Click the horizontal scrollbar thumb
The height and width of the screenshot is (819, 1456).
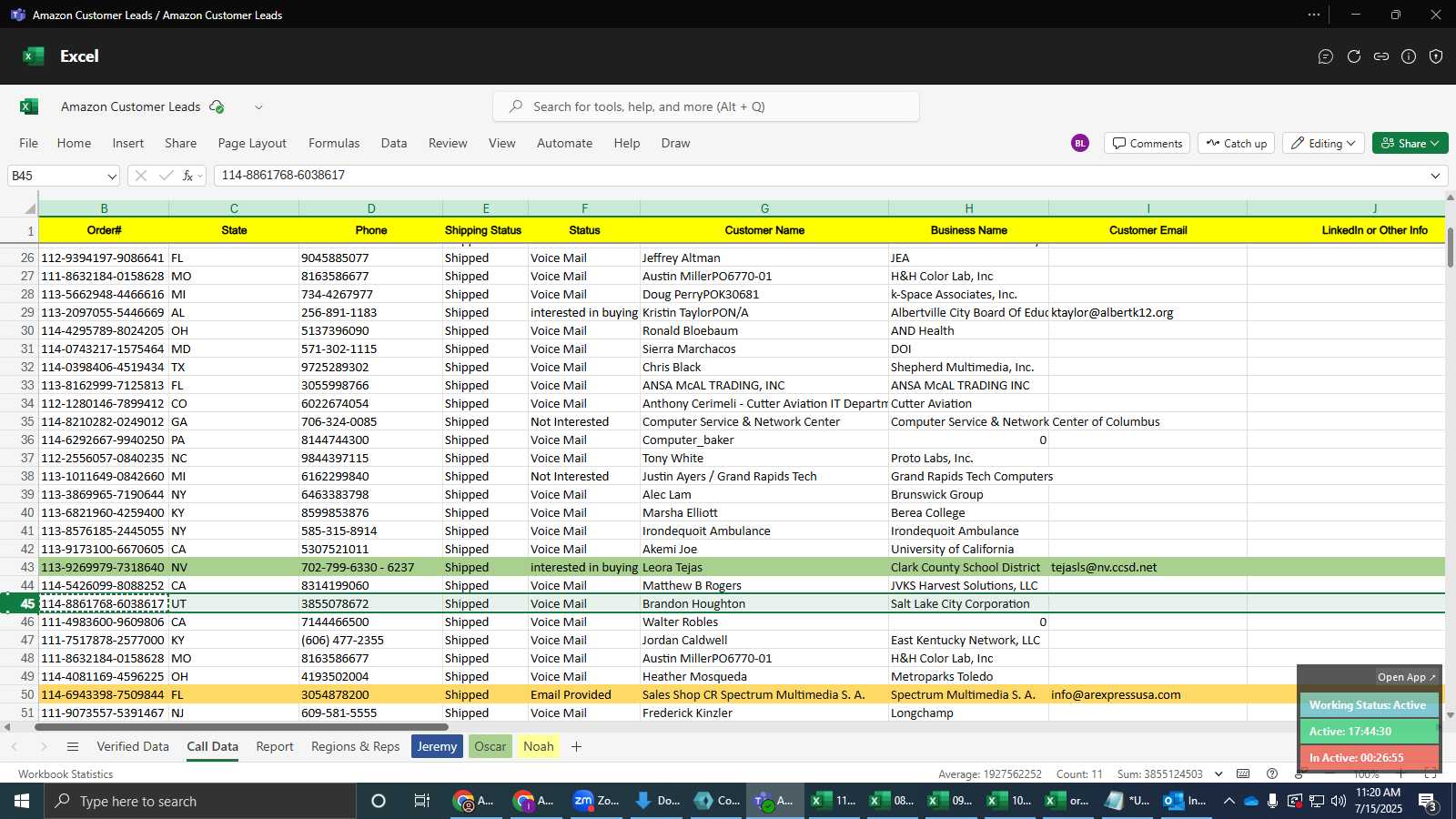(x=241, y=727)
